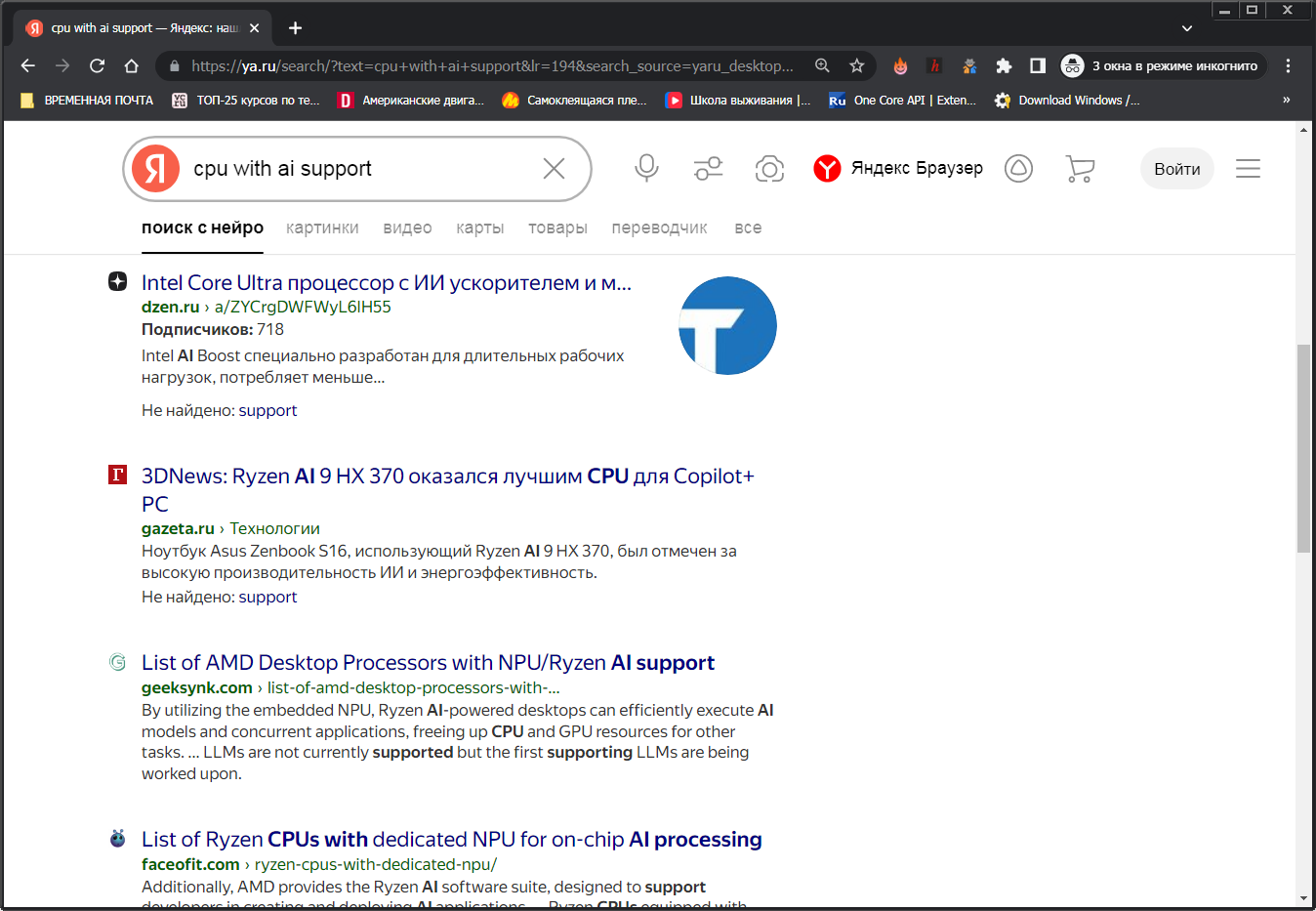
Task: Open ВРЕМЕННАЯ ПОЧТА bookmark
Action: 87,100
